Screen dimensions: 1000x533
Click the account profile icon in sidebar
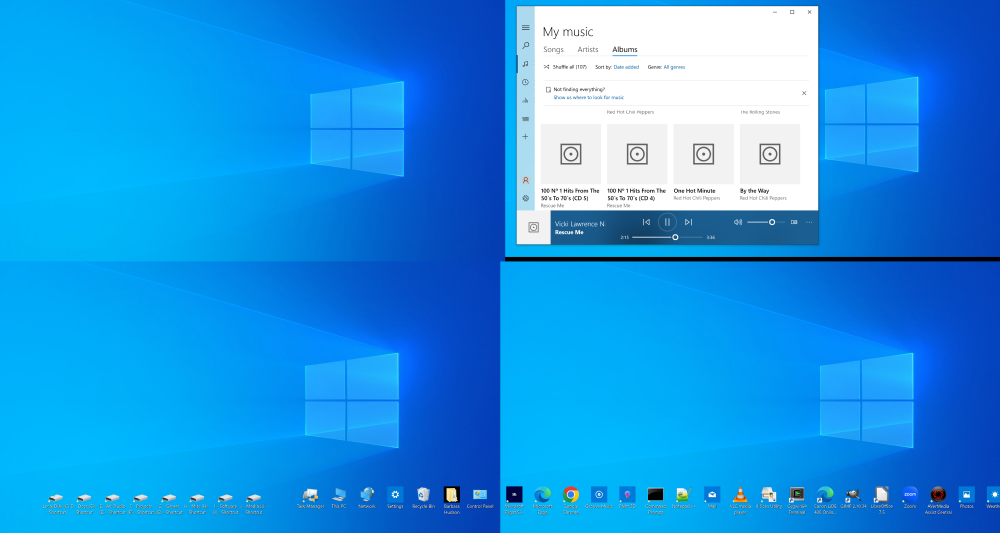point(526,180)
